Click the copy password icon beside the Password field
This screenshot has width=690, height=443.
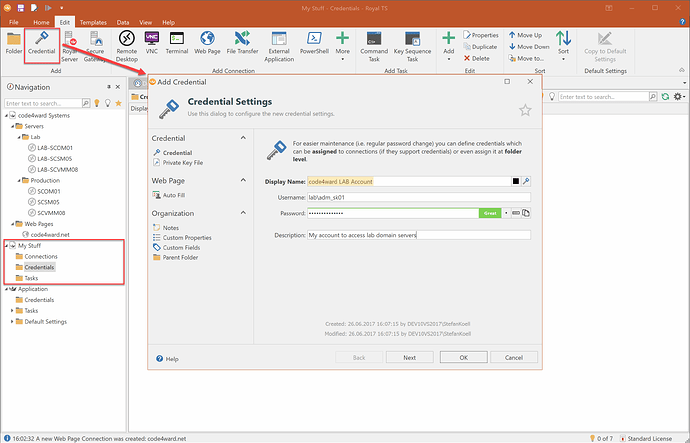pos(526,213)
